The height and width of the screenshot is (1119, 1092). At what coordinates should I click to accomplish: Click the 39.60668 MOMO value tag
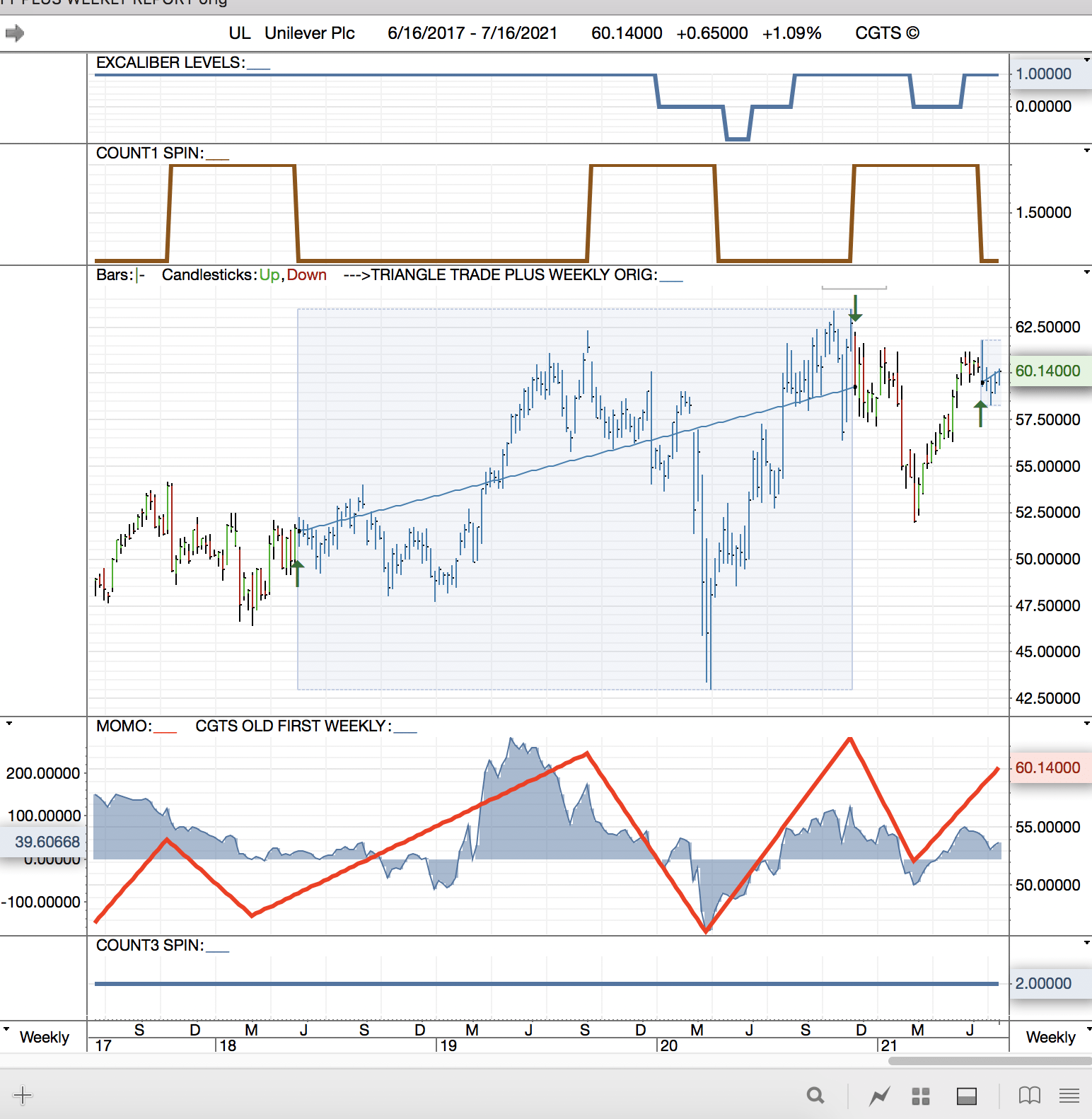click(42, 842)
